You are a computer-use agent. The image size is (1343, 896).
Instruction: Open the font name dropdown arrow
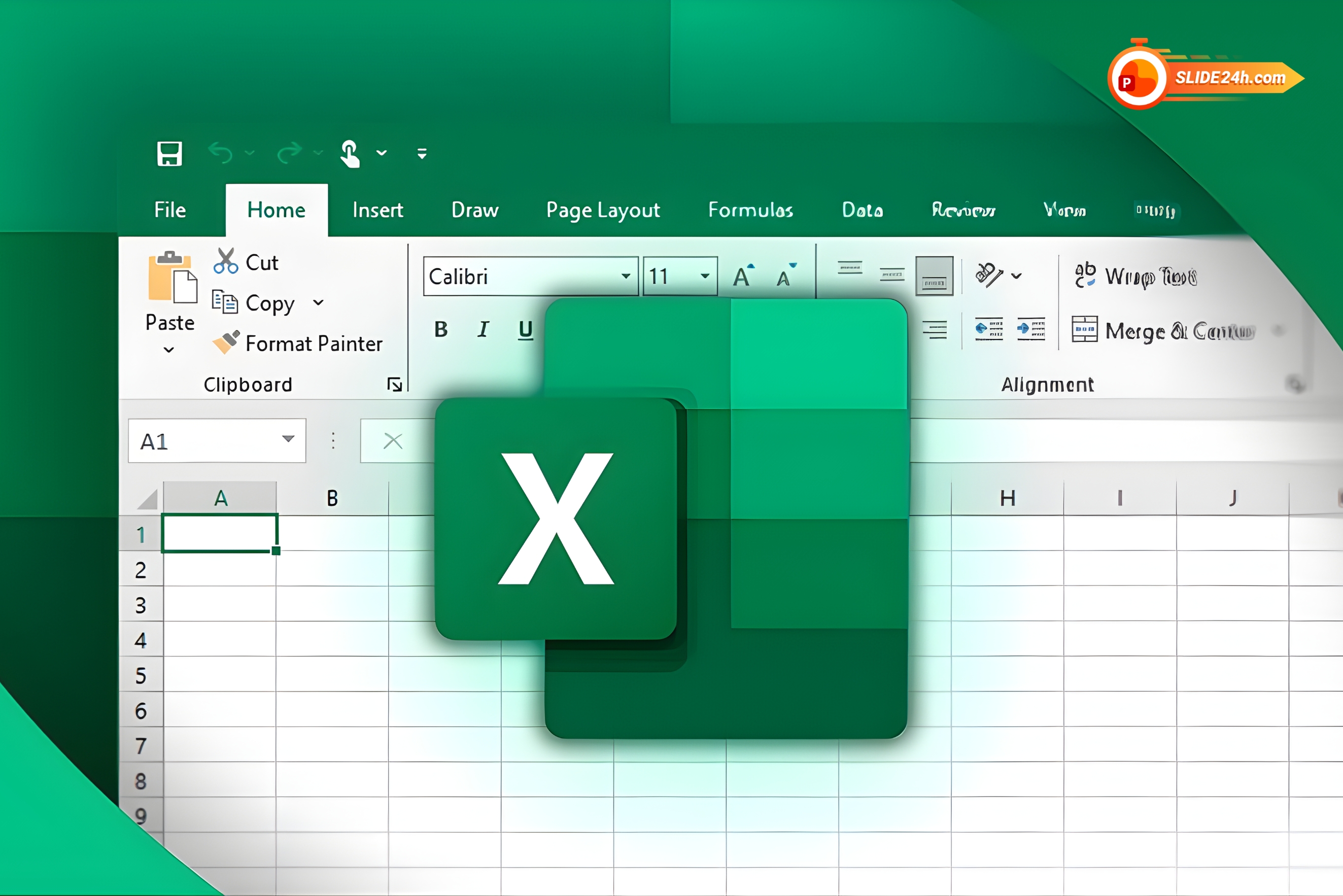[x=627, y=277]
